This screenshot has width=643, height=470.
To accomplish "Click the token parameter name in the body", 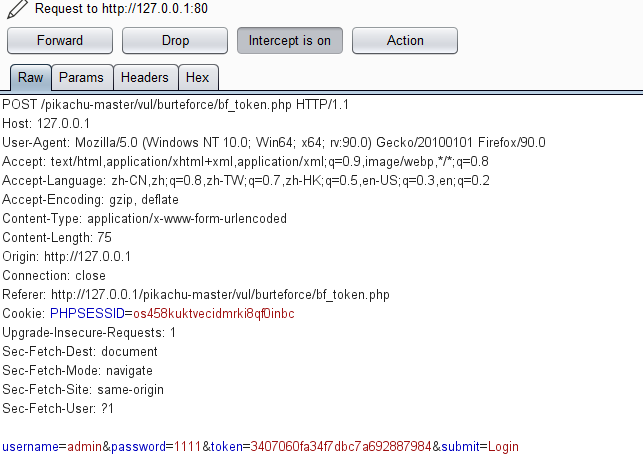I will [x=227, y=447].
